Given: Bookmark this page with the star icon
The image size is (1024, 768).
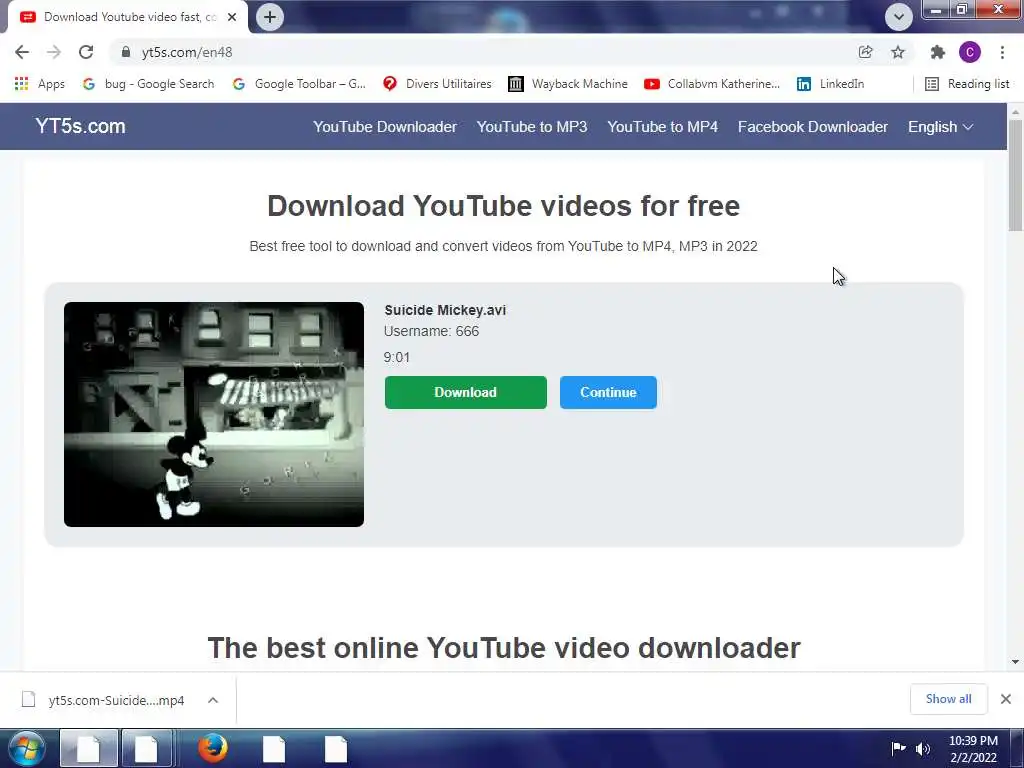Looking at the screenshot, I should [x=898, y=52].
